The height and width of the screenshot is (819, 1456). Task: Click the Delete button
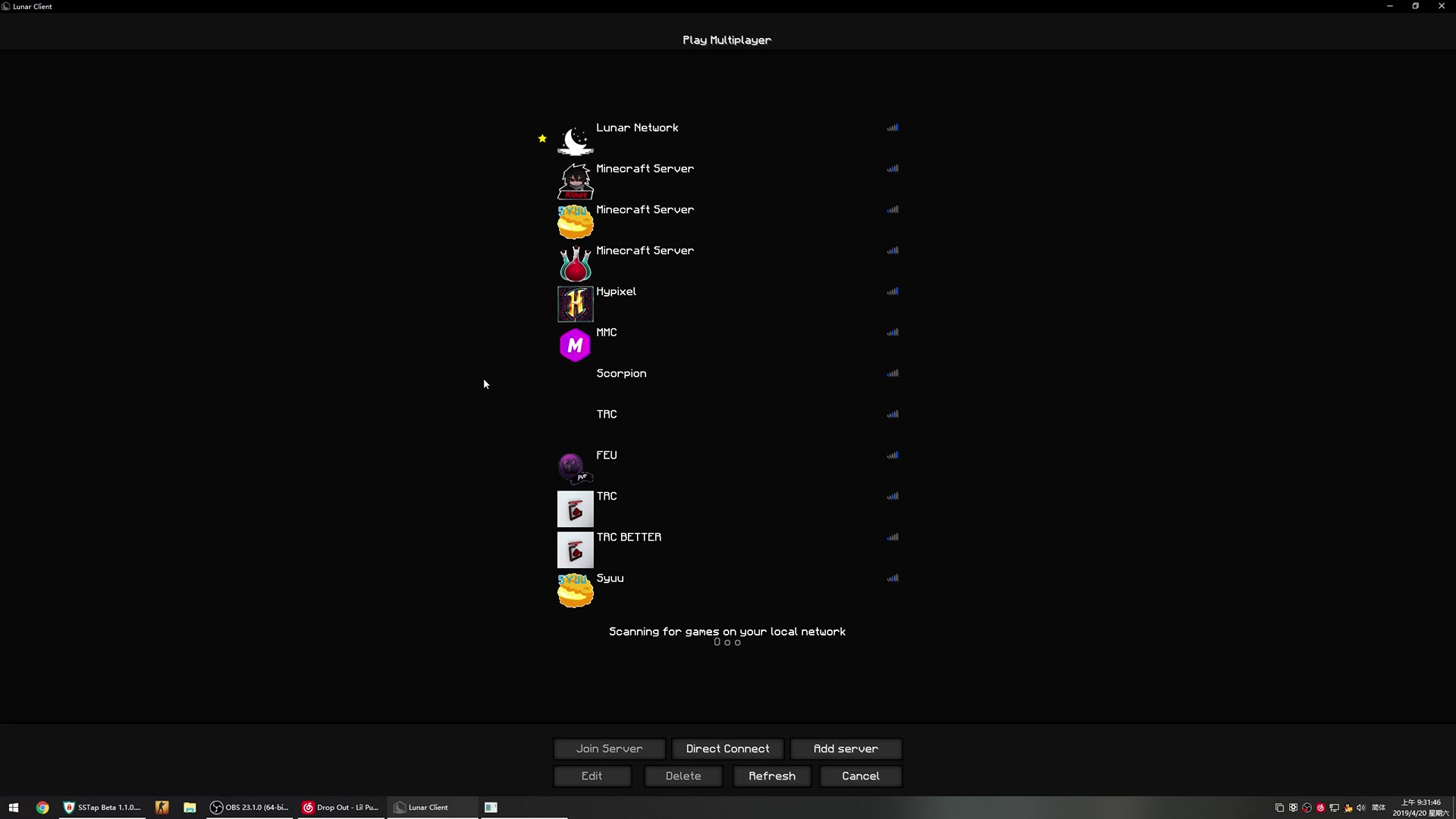pos(682,776)
